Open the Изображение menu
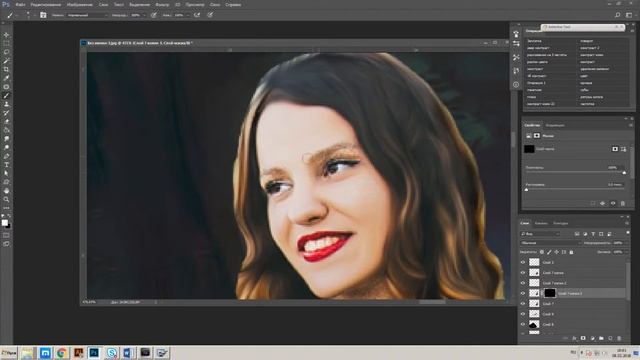This screenshot has height=360, width=640. point(80,4)
